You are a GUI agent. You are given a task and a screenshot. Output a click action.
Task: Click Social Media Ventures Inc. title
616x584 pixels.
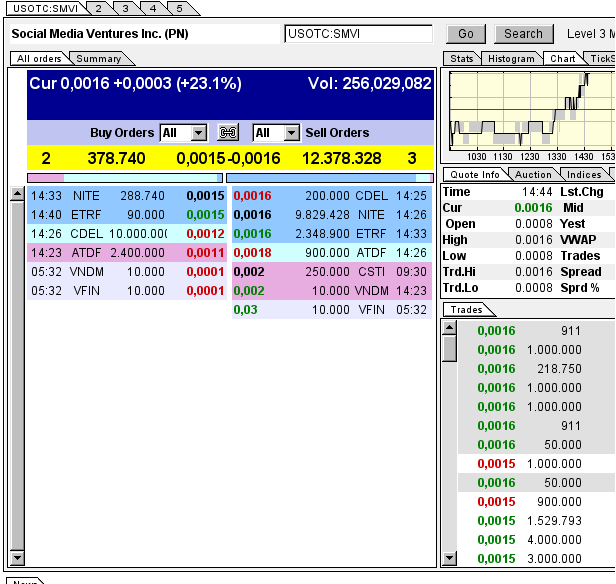click(x=100, y=34)
